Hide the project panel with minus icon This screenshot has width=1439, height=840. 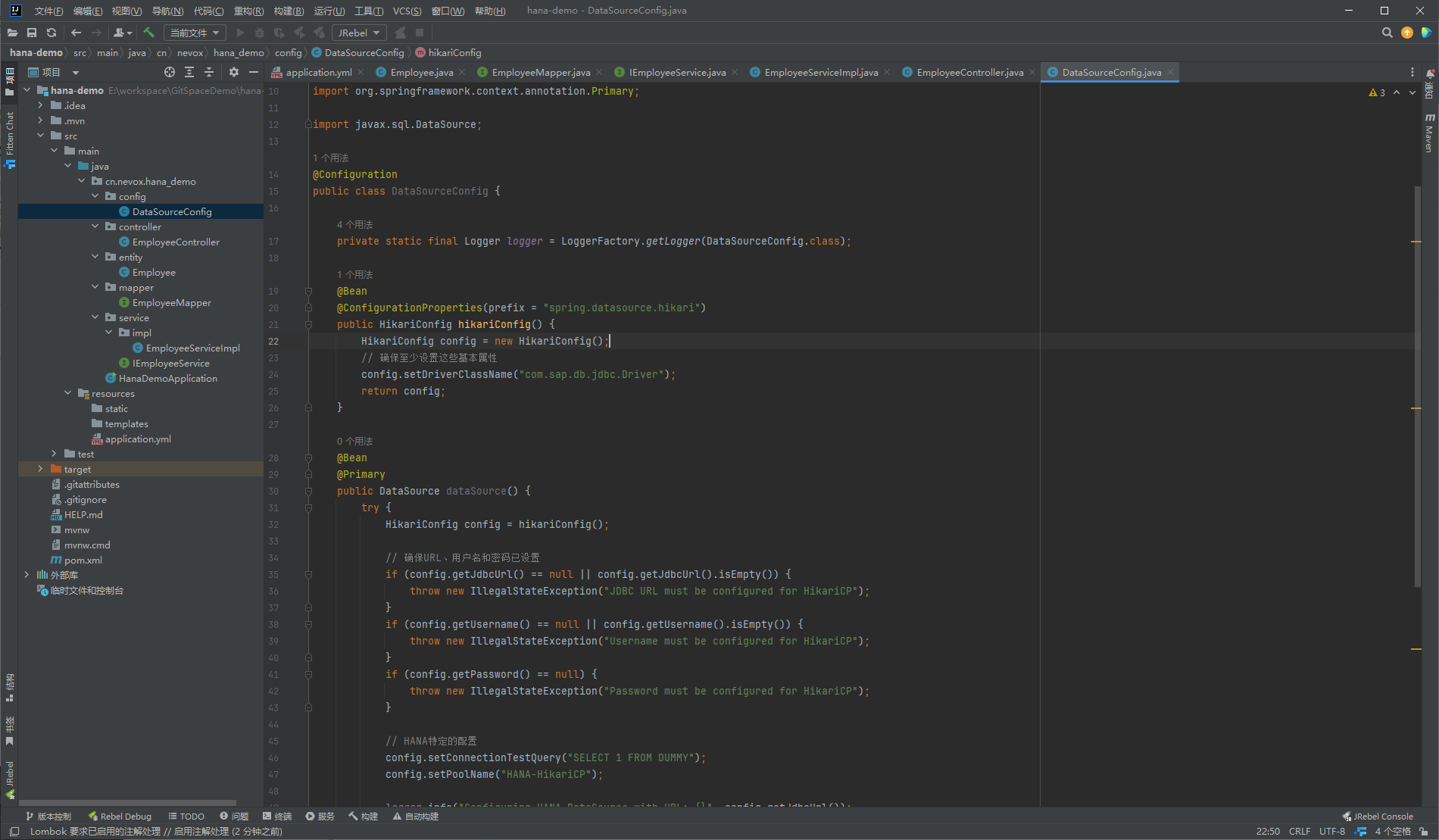(x=254, y=72)
